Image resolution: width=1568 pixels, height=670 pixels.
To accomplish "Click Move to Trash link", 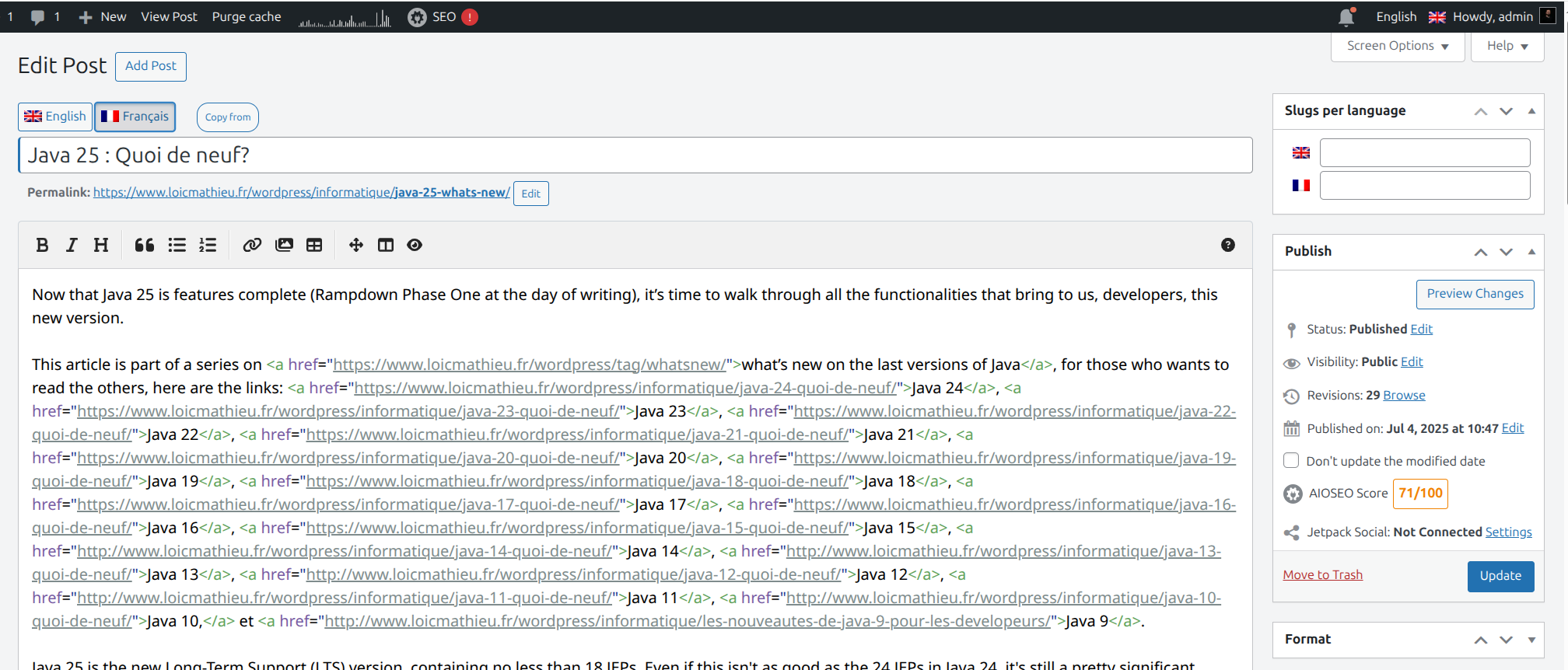I will (x=1323, y=575).
